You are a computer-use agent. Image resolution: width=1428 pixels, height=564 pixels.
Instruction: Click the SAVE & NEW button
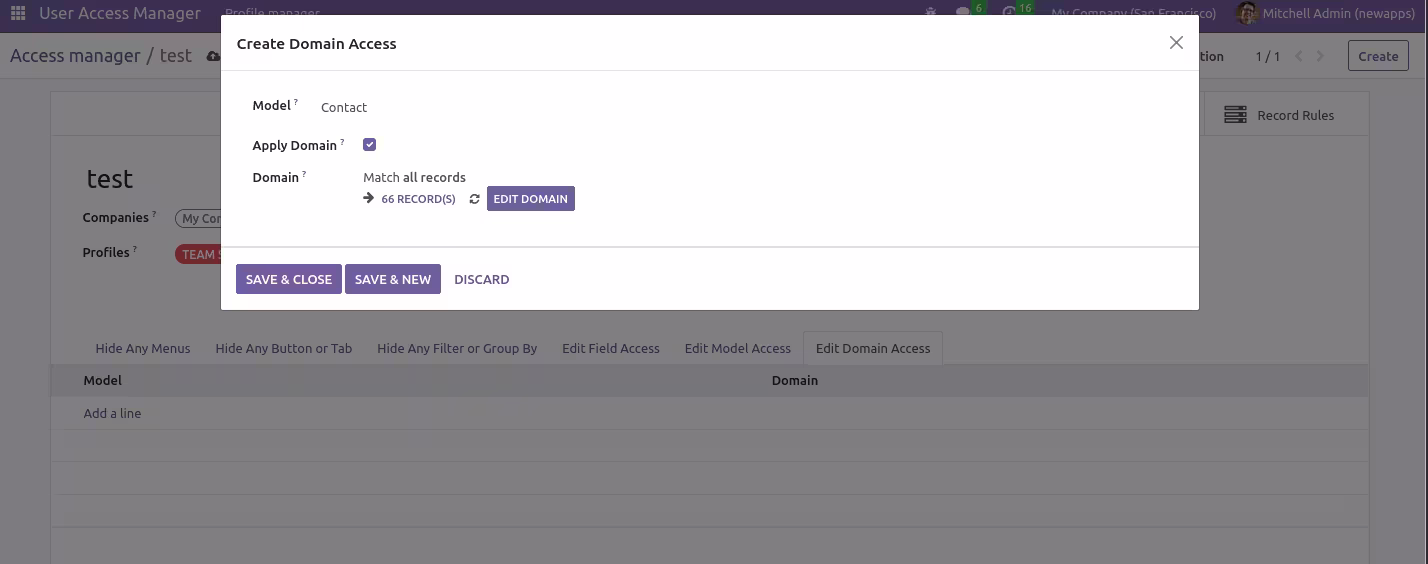click(x=393, y=279)
